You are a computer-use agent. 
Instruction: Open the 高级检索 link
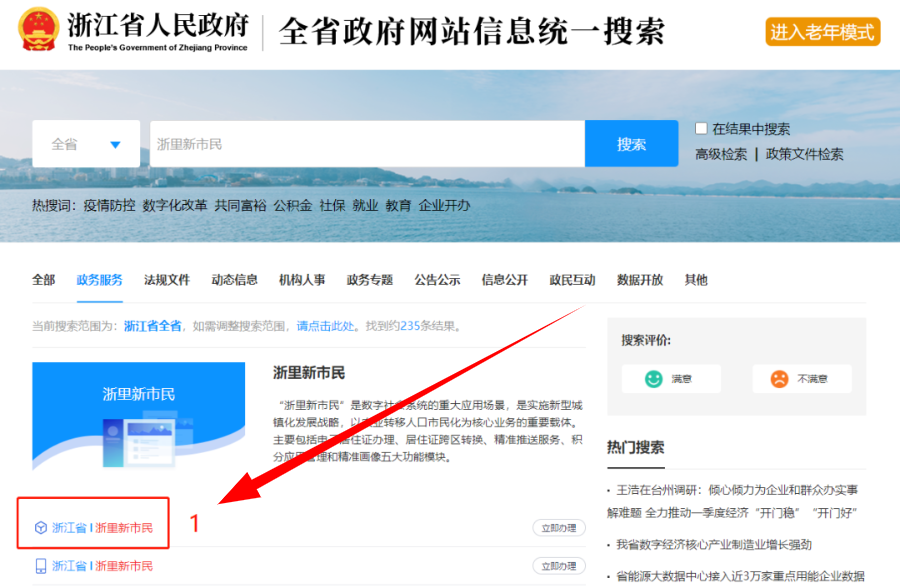coord(721,154)
